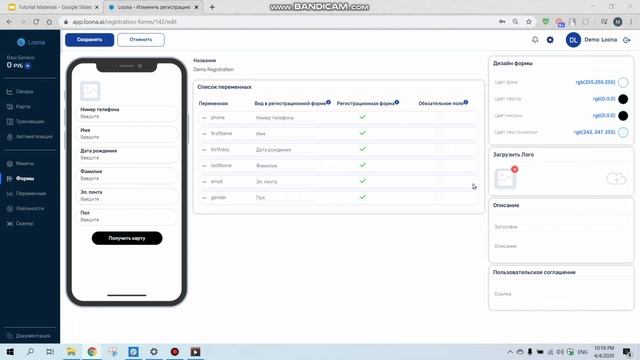Mark birthday as a required field

439,149
